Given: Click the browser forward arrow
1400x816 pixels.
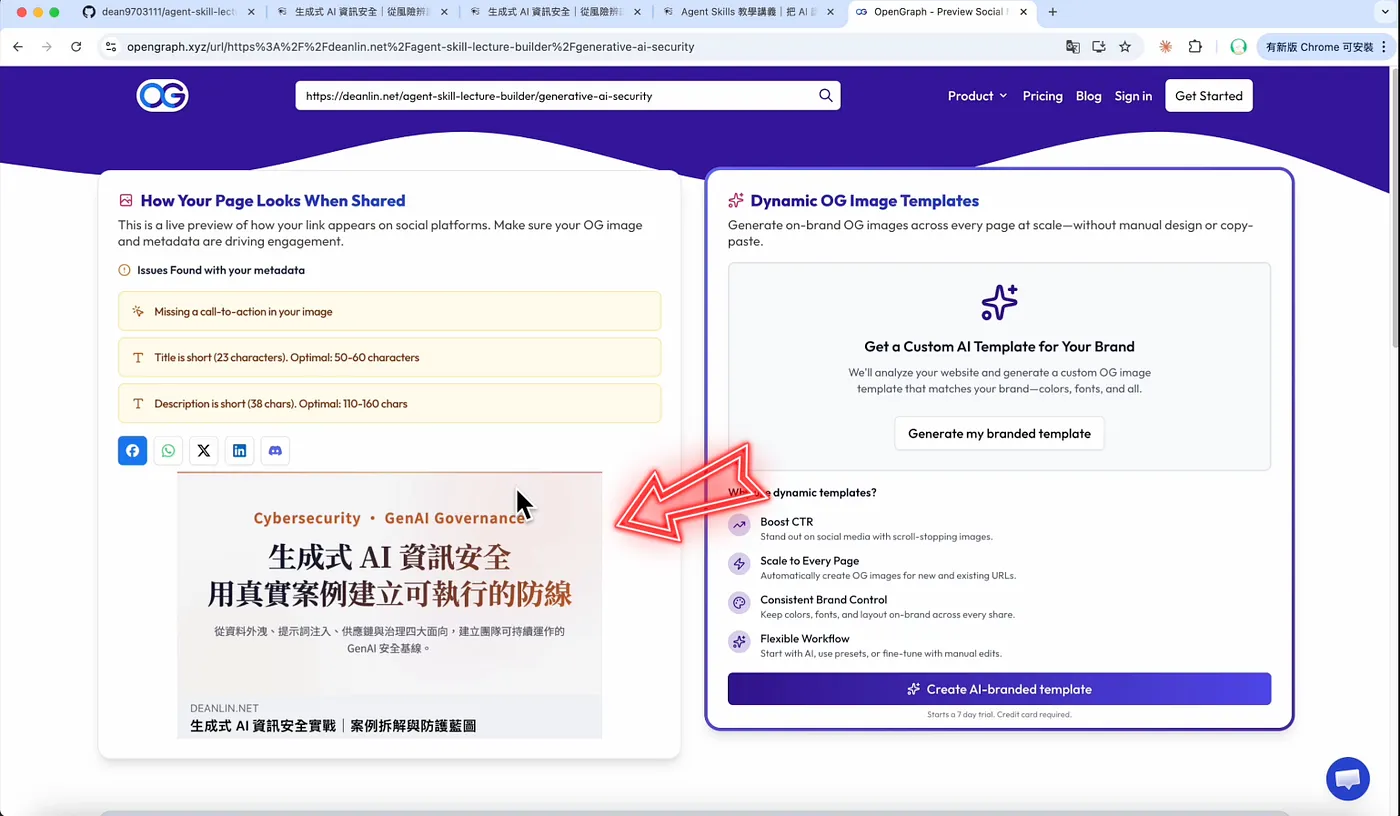Looking at the screenshot, I should point(47,46).
